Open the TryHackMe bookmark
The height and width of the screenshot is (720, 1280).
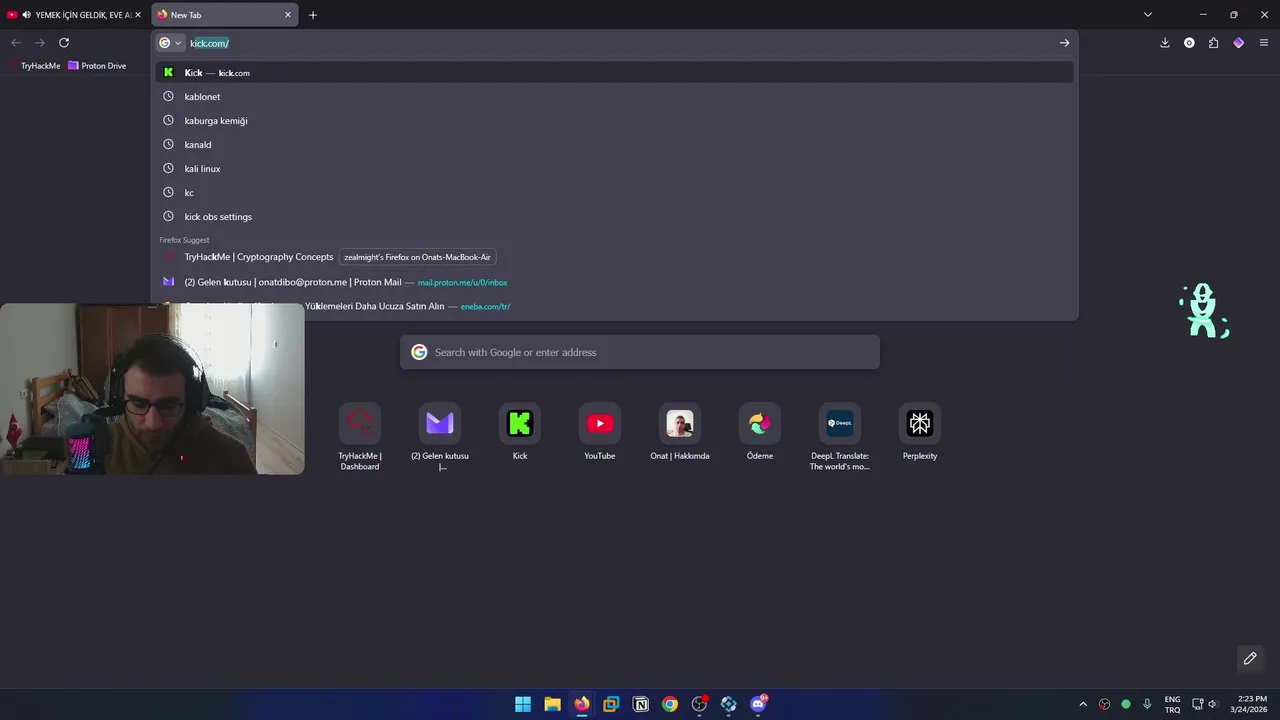(34, 66)
